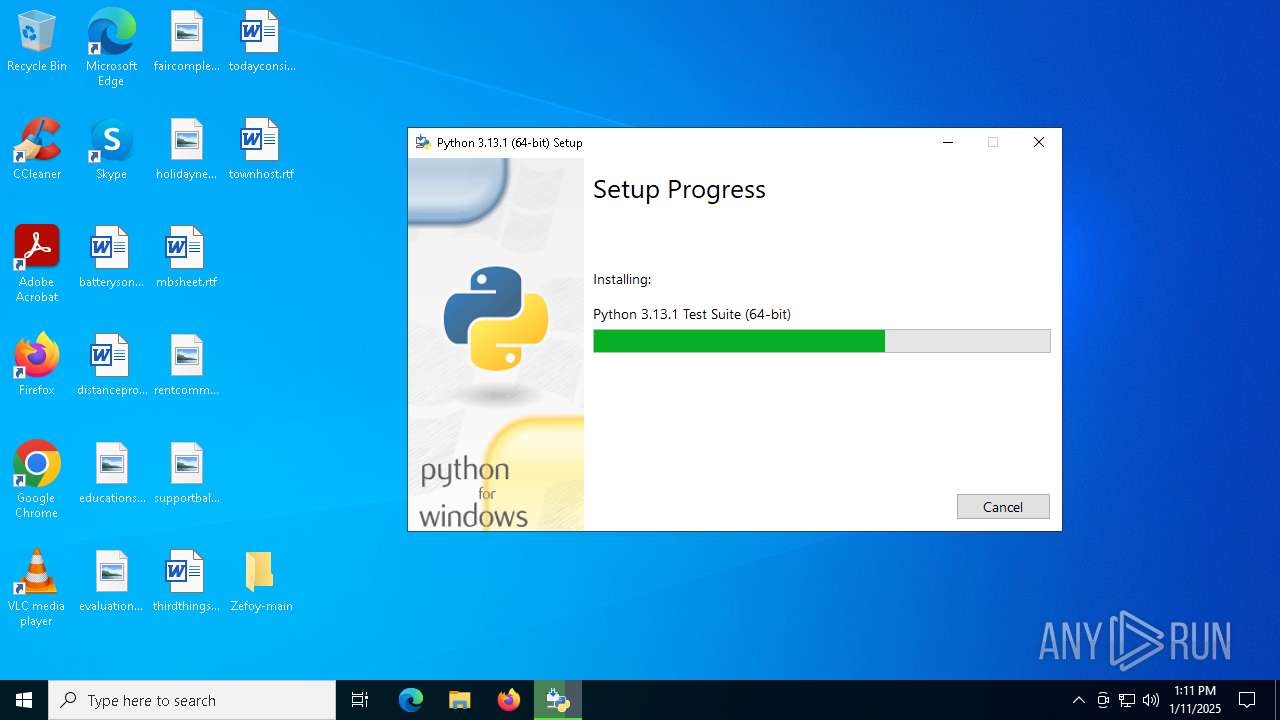Viewport: 1280px width, 720px height.
Task: Select the distancepro... Word document
Action: click(x=111, y=366)
